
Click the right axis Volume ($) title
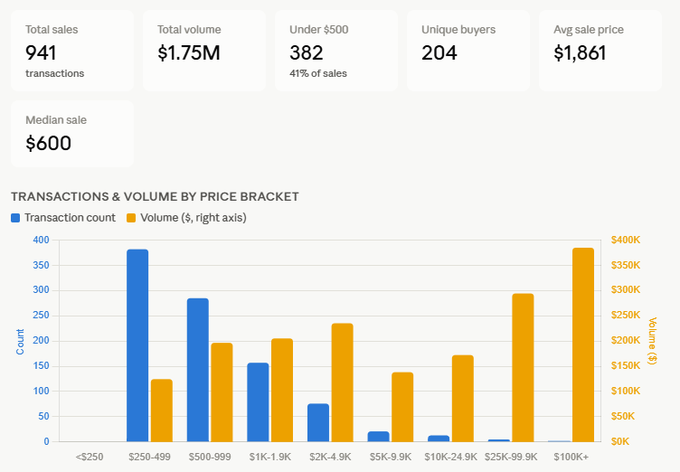pos(652,341)
